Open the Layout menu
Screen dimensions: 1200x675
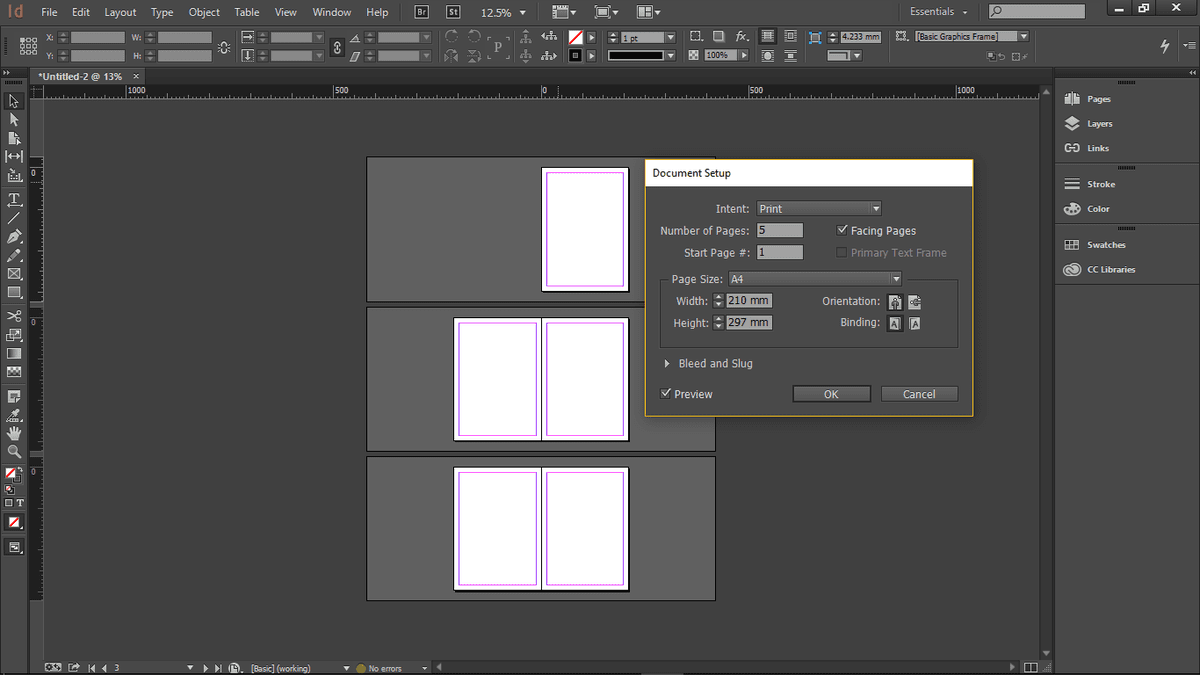point(120,13)
